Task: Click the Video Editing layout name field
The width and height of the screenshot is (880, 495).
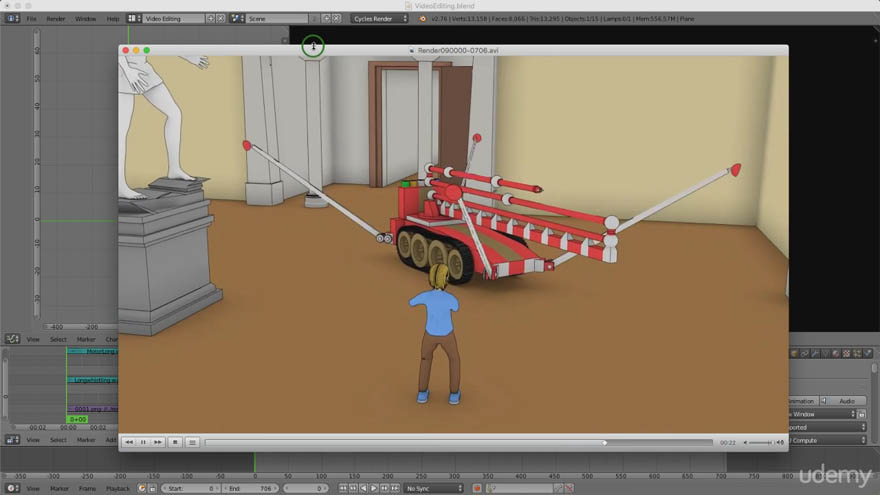Action: click(x=173, y=19)
